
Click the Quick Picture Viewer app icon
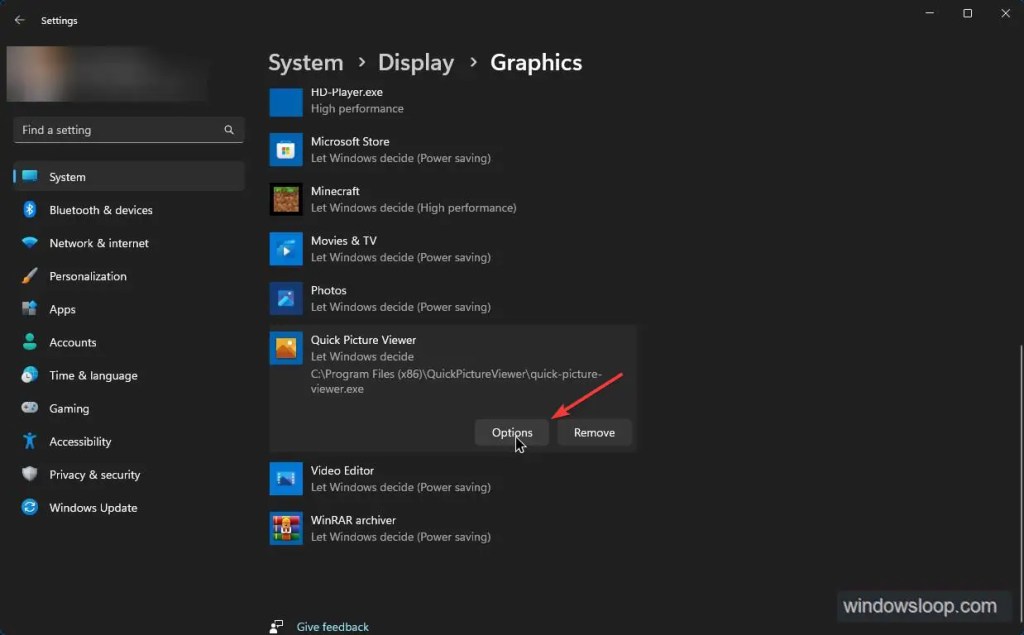[286, 348]
